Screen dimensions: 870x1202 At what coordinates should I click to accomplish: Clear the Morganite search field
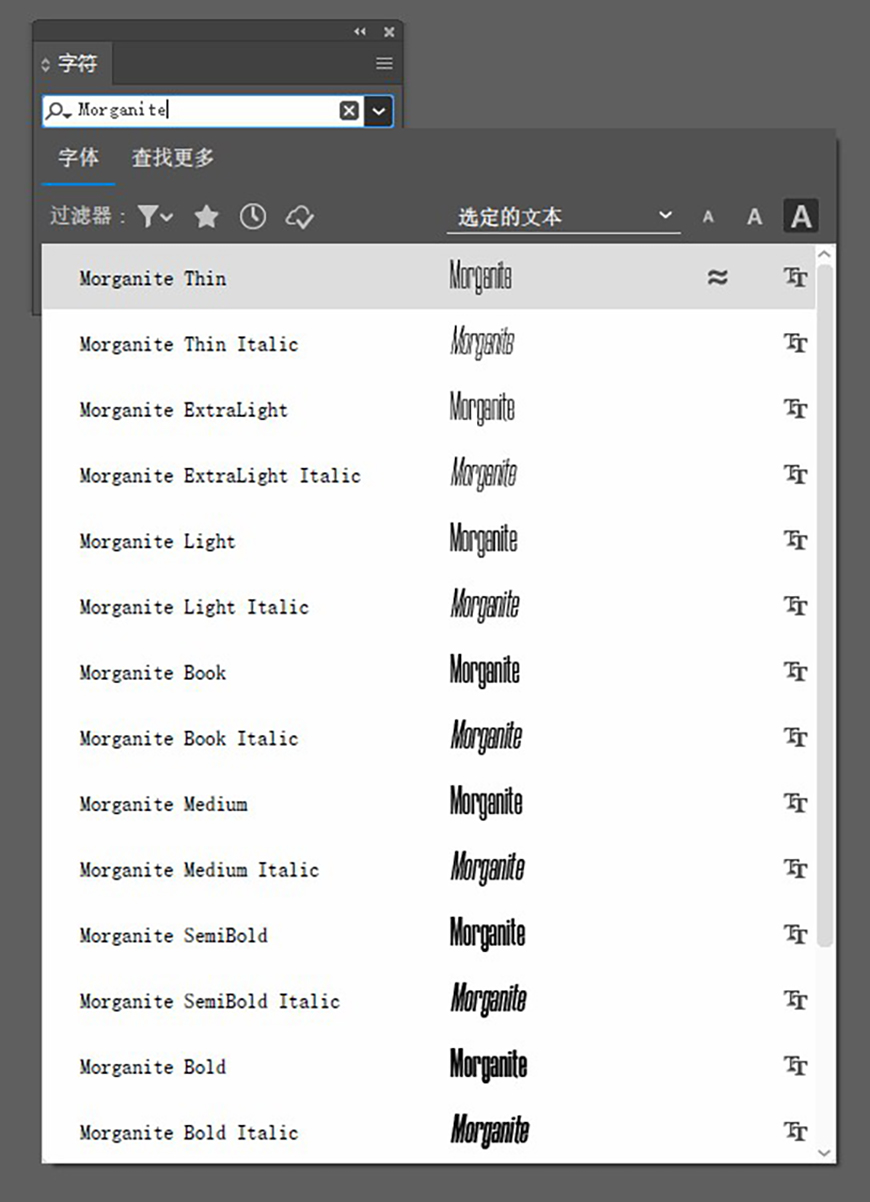[x=349, y=111]
